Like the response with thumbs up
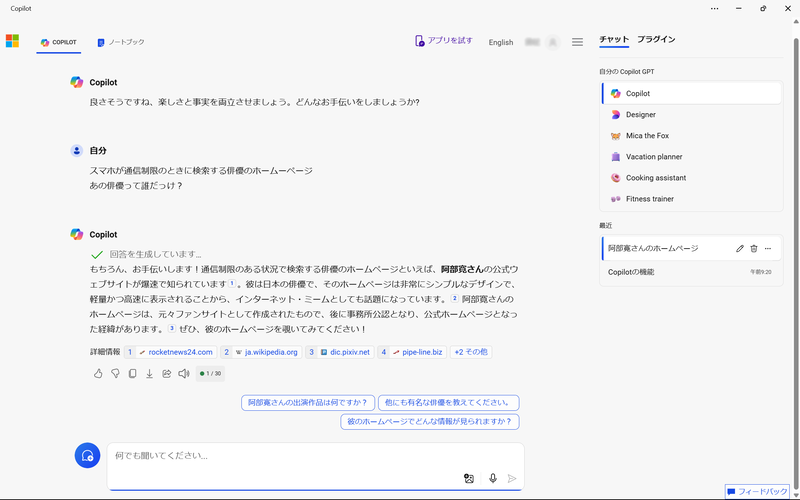Screen dimensions: 800x500 tap(98, 374)
